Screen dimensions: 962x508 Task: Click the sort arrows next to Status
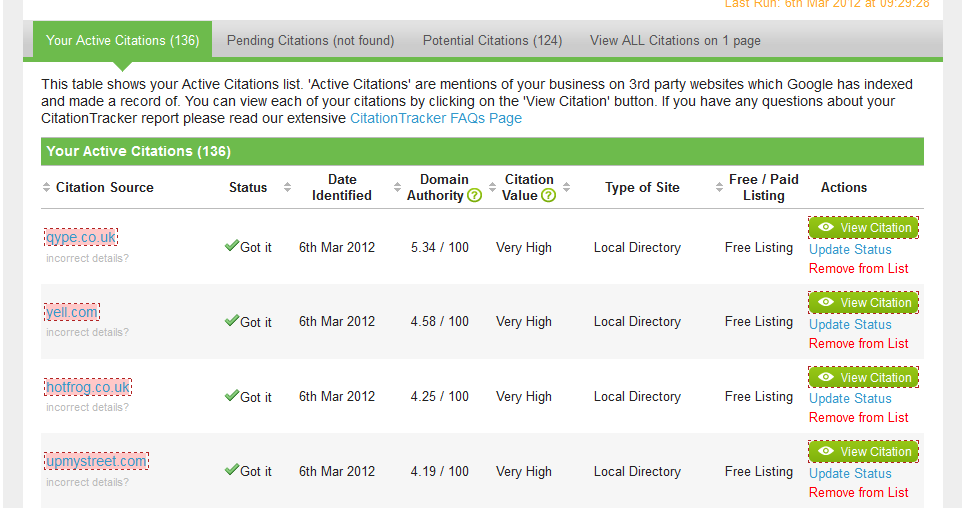click(x=287, y=188)
